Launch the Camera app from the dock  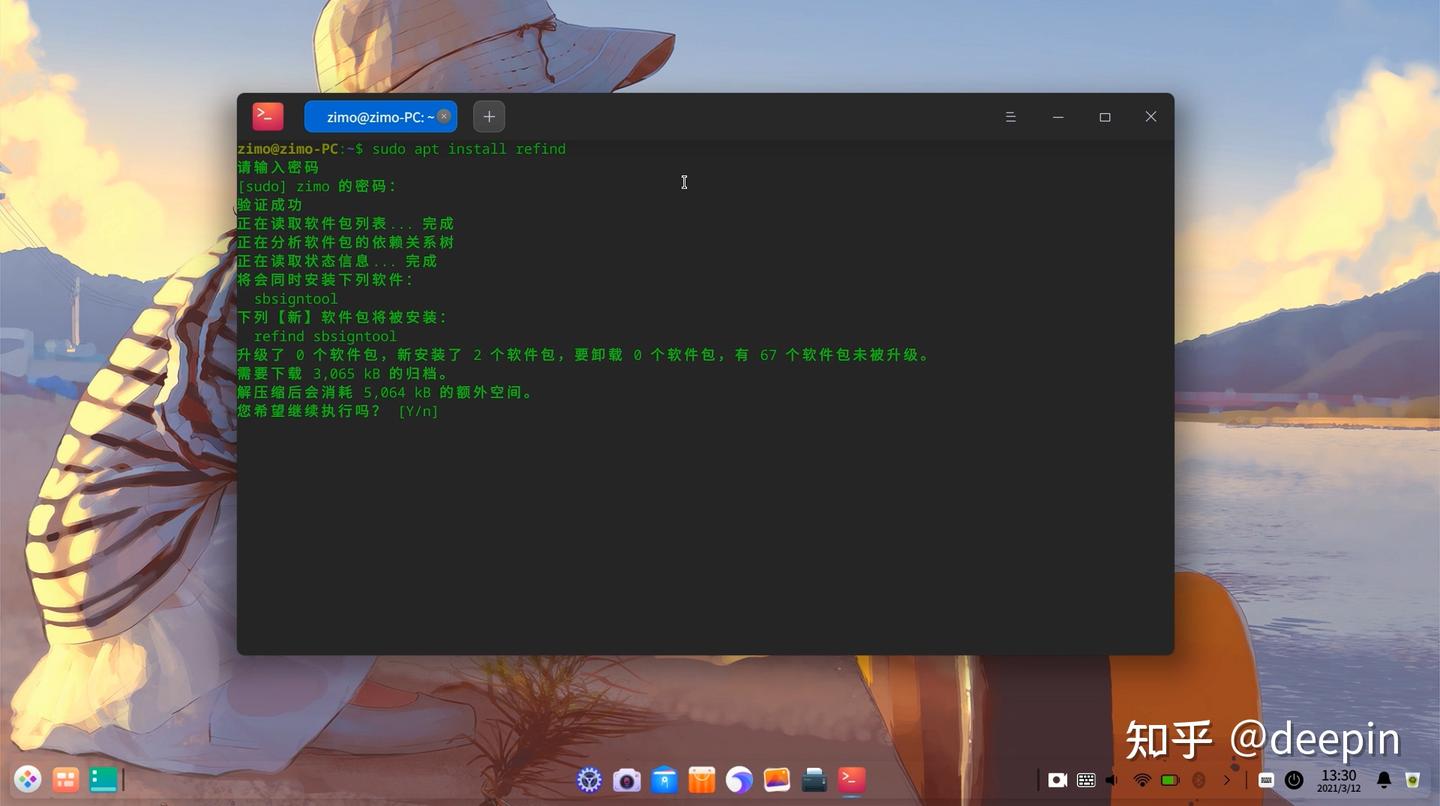pyautogui.click(x=627, y=780)
